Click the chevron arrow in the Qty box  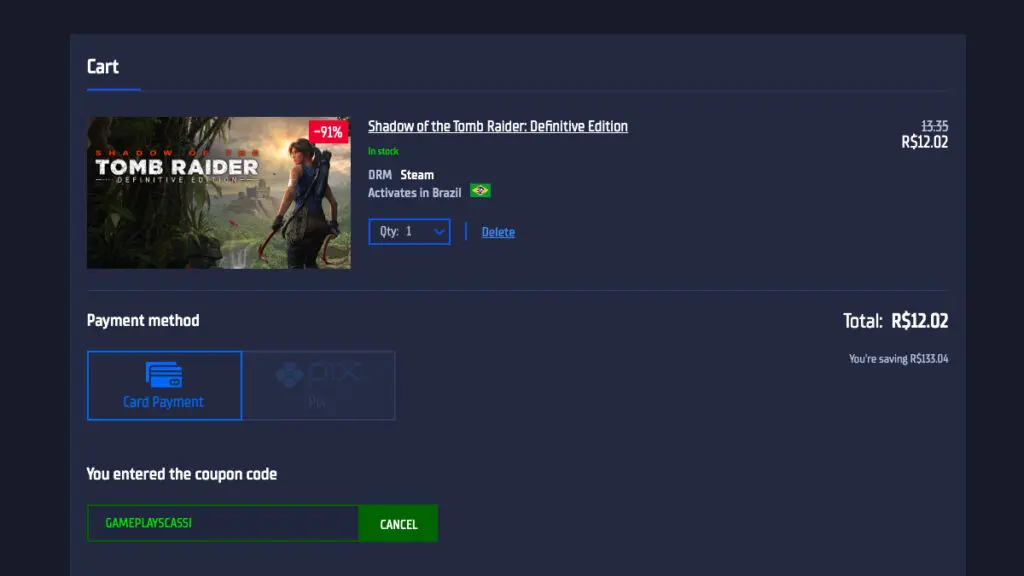438,232
